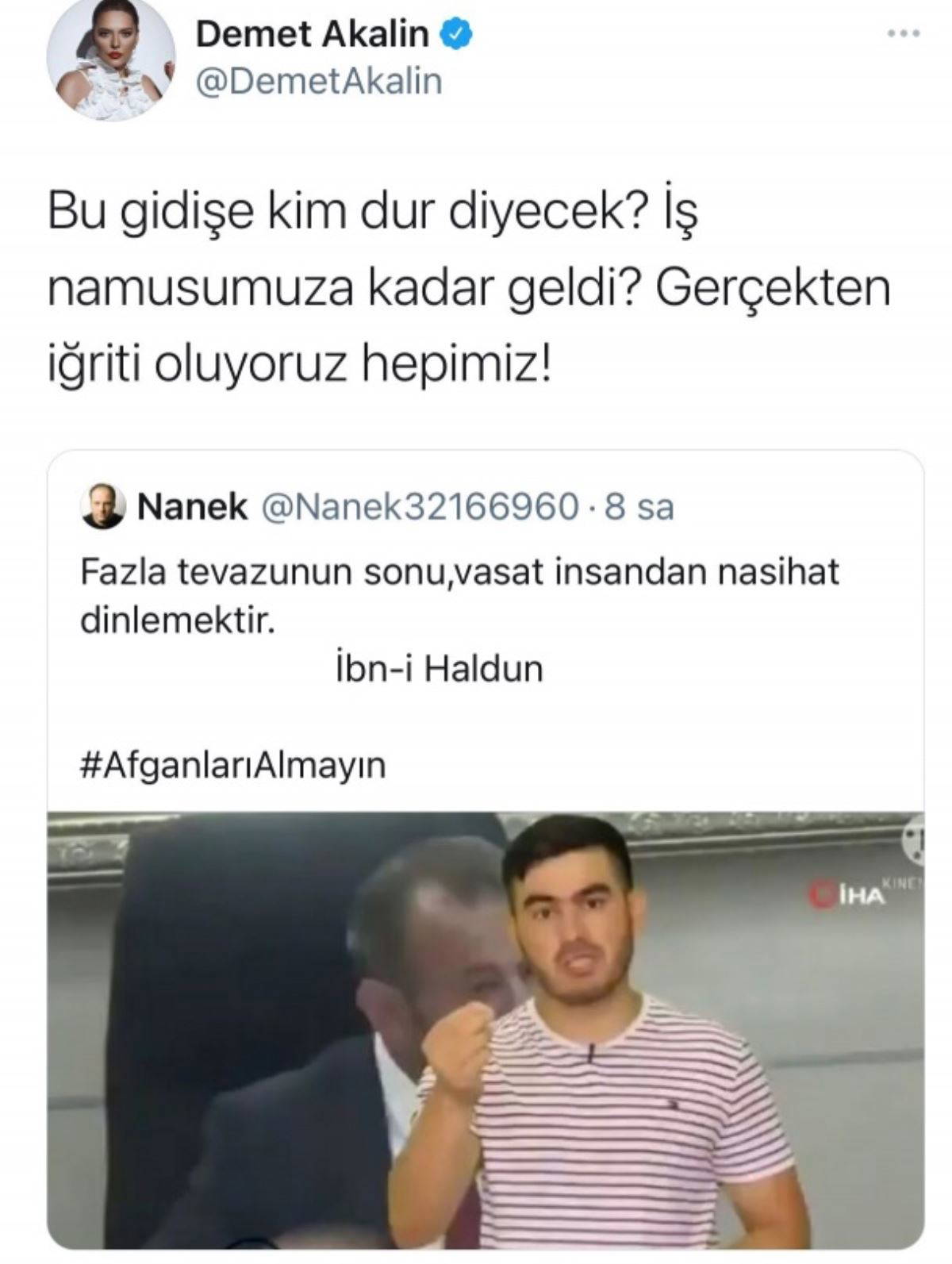This screenshot has height=1264, width=952.
Task: Click the partial round icon at the video's corner
Action: (x=913, y=839)
